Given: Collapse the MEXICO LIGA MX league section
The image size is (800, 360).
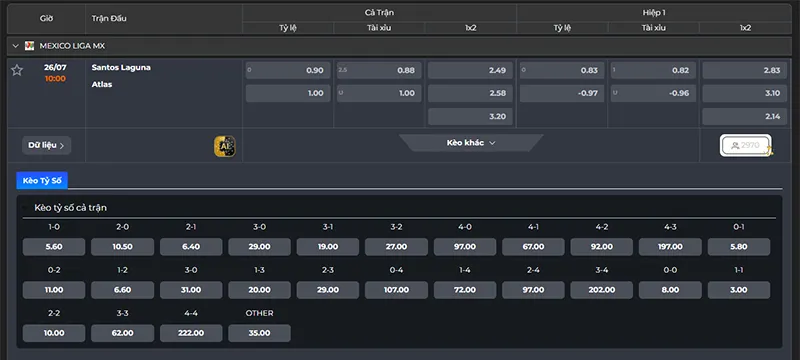Looking at the screenshot, I should 15,46.
